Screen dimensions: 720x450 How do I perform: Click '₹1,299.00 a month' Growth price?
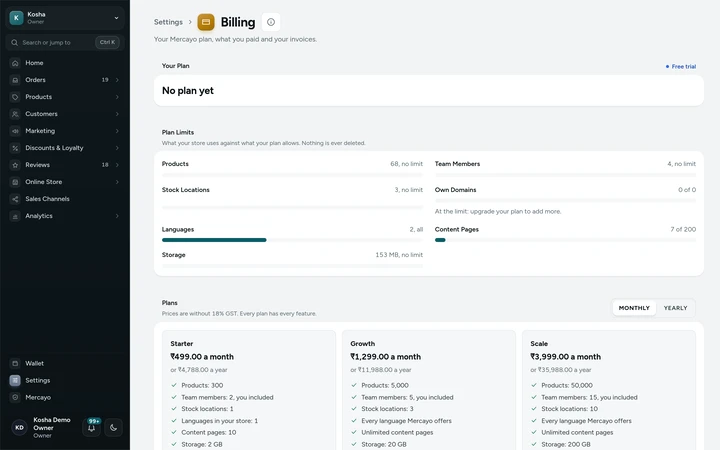coord(386,357)
